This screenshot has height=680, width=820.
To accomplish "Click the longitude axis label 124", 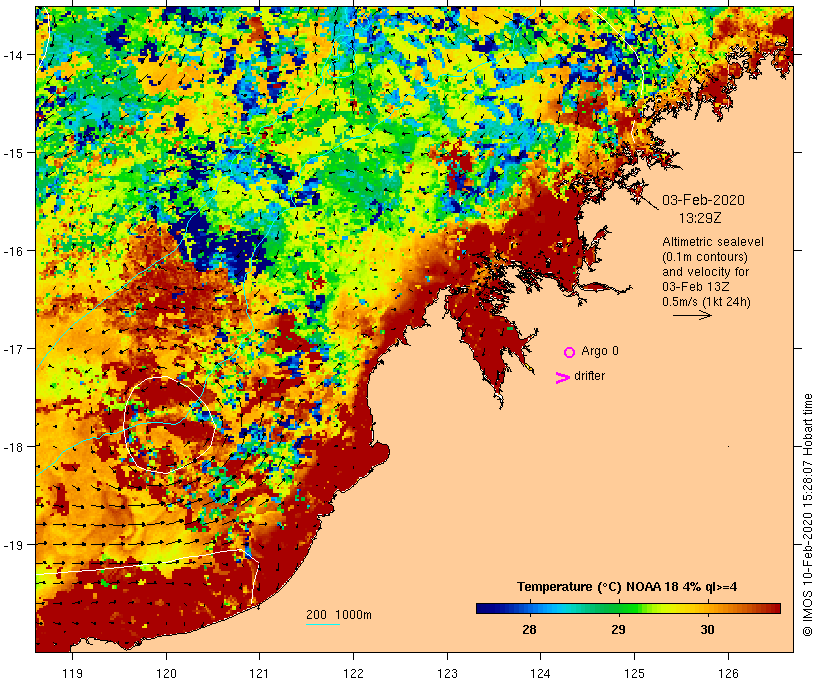I will pyautogui.click(x=541, y=673).
